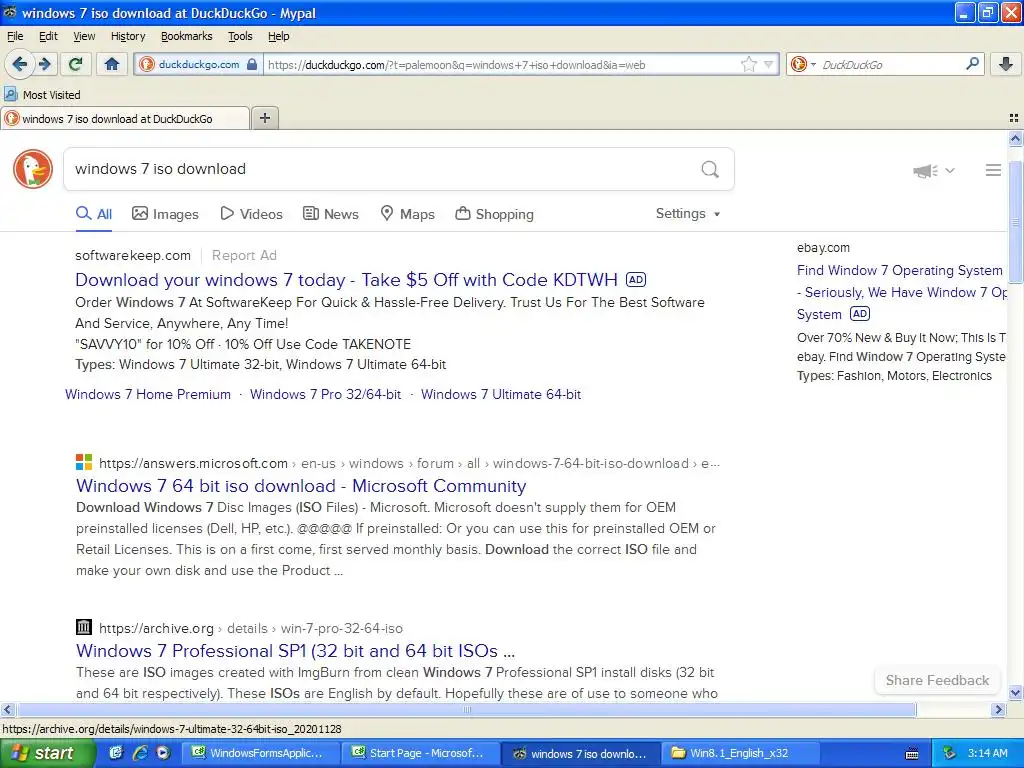Select the All results tab

click(x=94, y=214)
